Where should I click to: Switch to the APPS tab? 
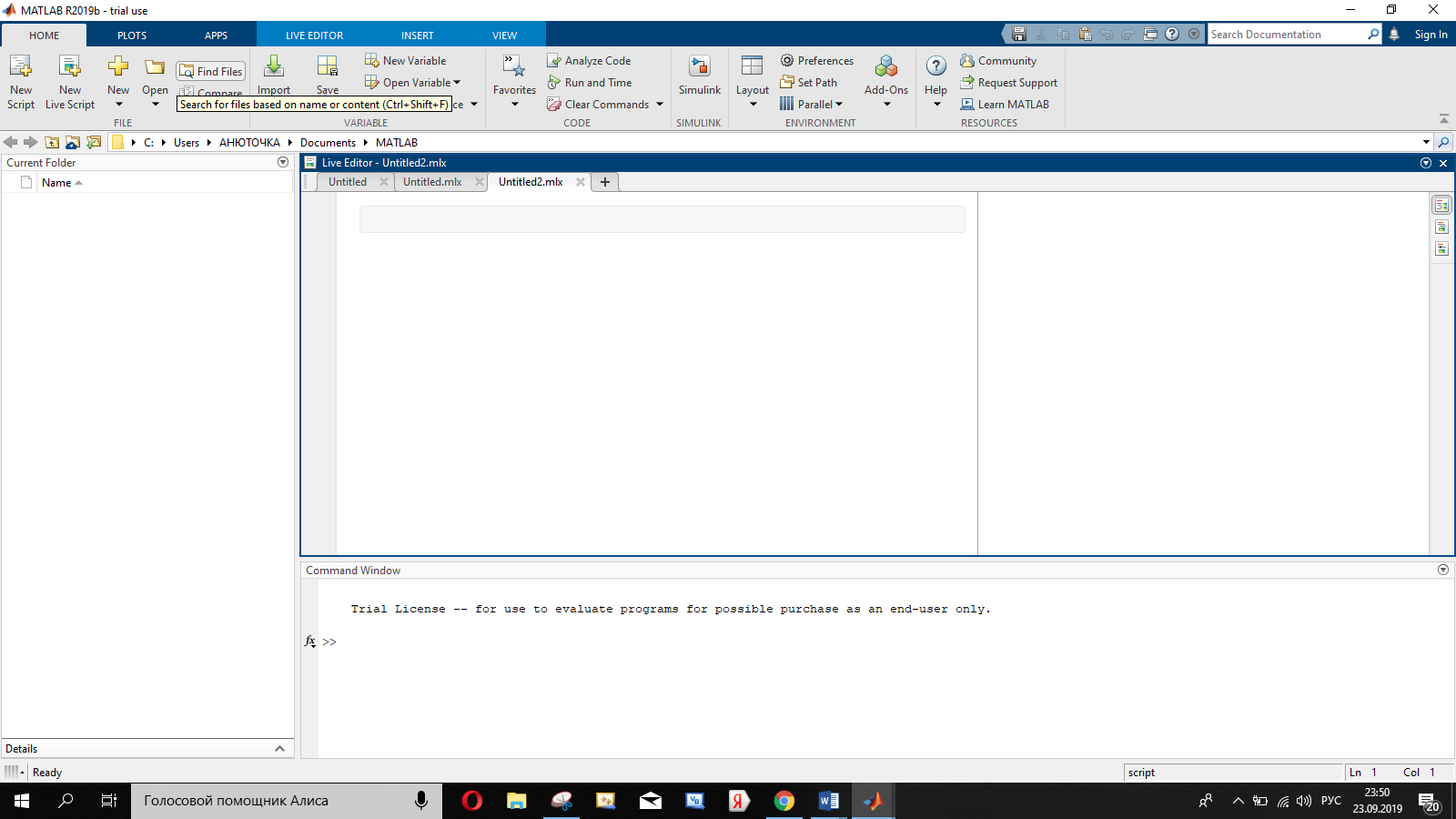tap(216, 35)
